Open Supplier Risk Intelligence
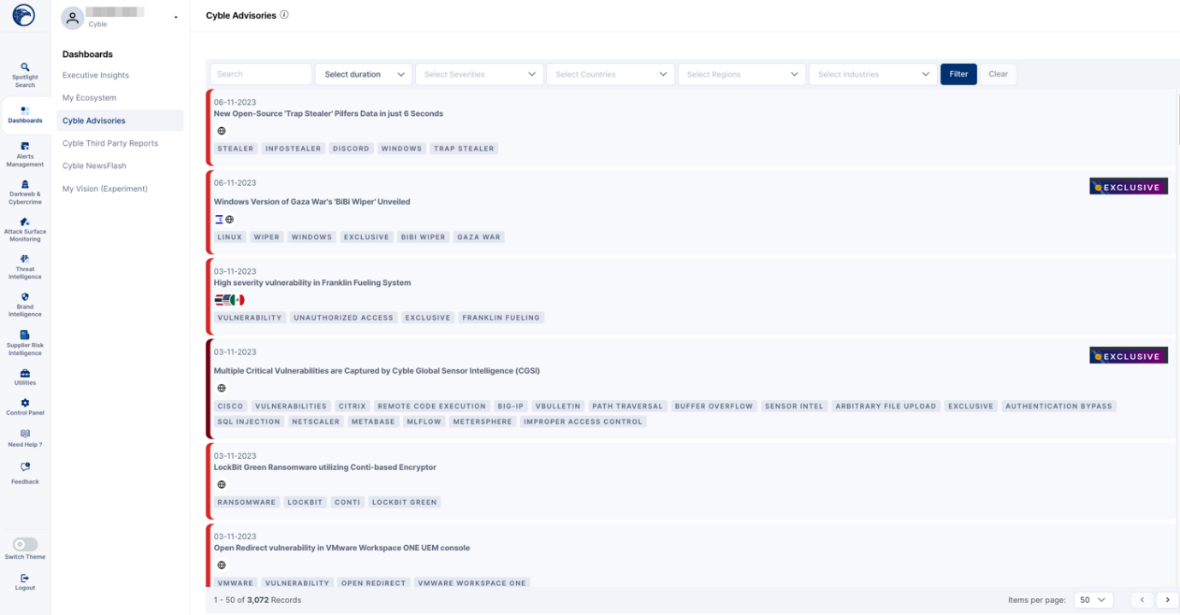Screen dimensions: 1180x615 point(25,343)
